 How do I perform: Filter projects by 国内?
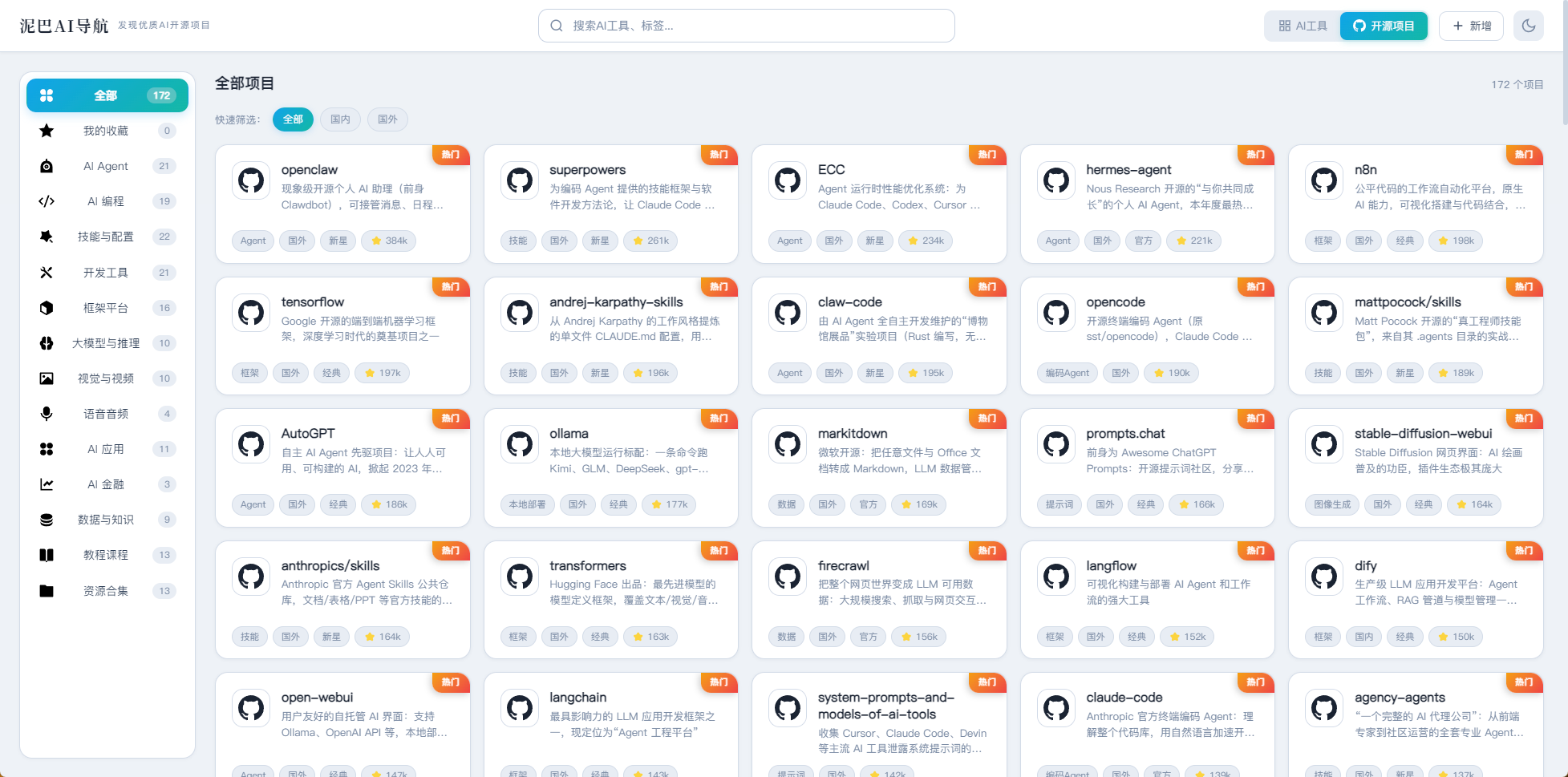click(x=340, y=119)
